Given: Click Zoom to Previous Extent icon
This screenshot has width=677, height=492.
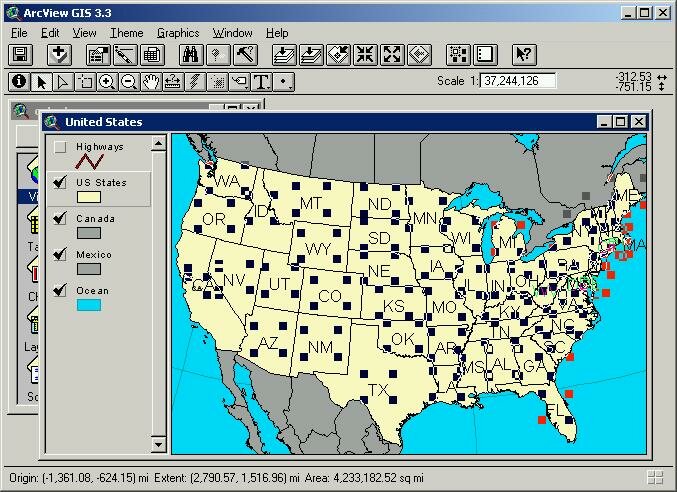Looking at the screenshot, I should [x=419, y=55].
